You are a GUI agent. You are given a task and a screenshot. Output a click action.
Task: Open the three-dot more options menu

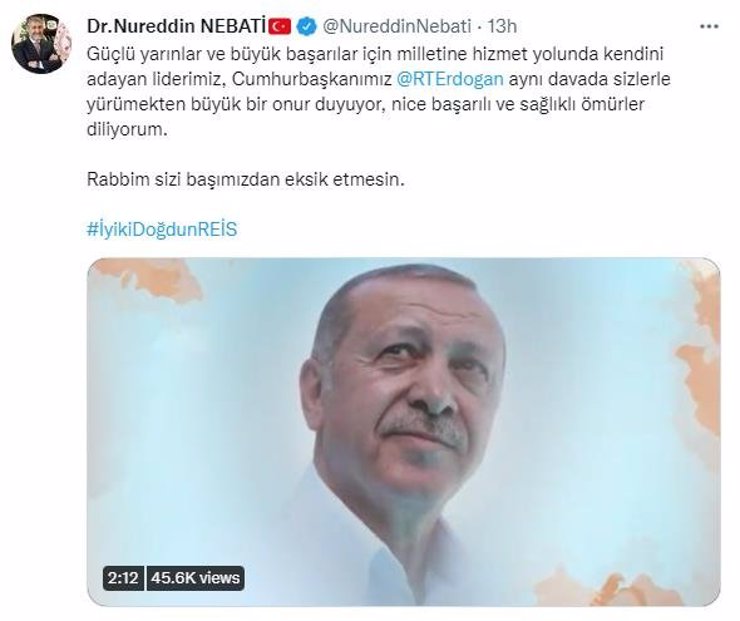[708, 27]
